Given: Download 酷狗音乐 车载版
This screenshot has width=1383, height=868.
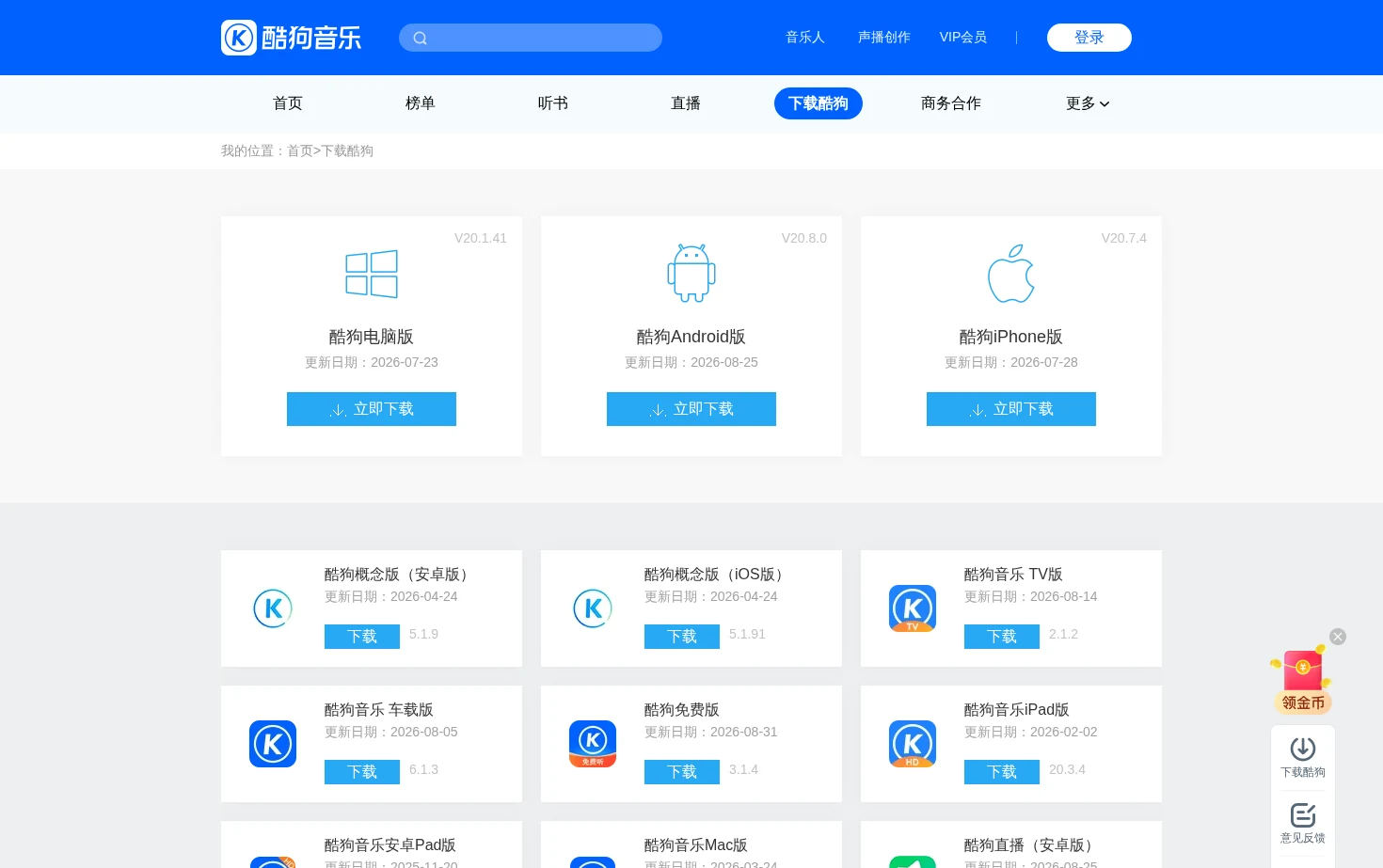Looking at the screenshot, I should [x=362, y=772].
